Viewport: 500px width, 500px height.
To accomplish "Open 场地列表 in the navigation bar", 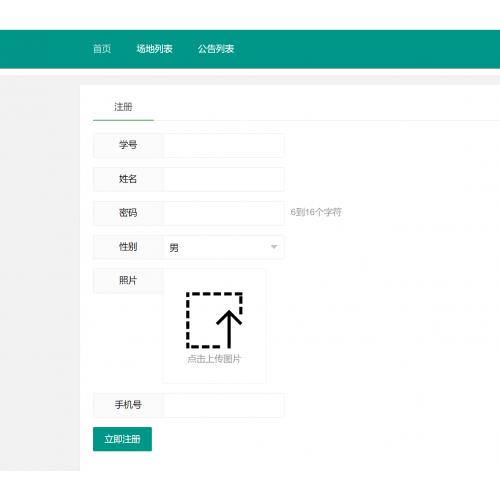I will [x=154, y=49].
